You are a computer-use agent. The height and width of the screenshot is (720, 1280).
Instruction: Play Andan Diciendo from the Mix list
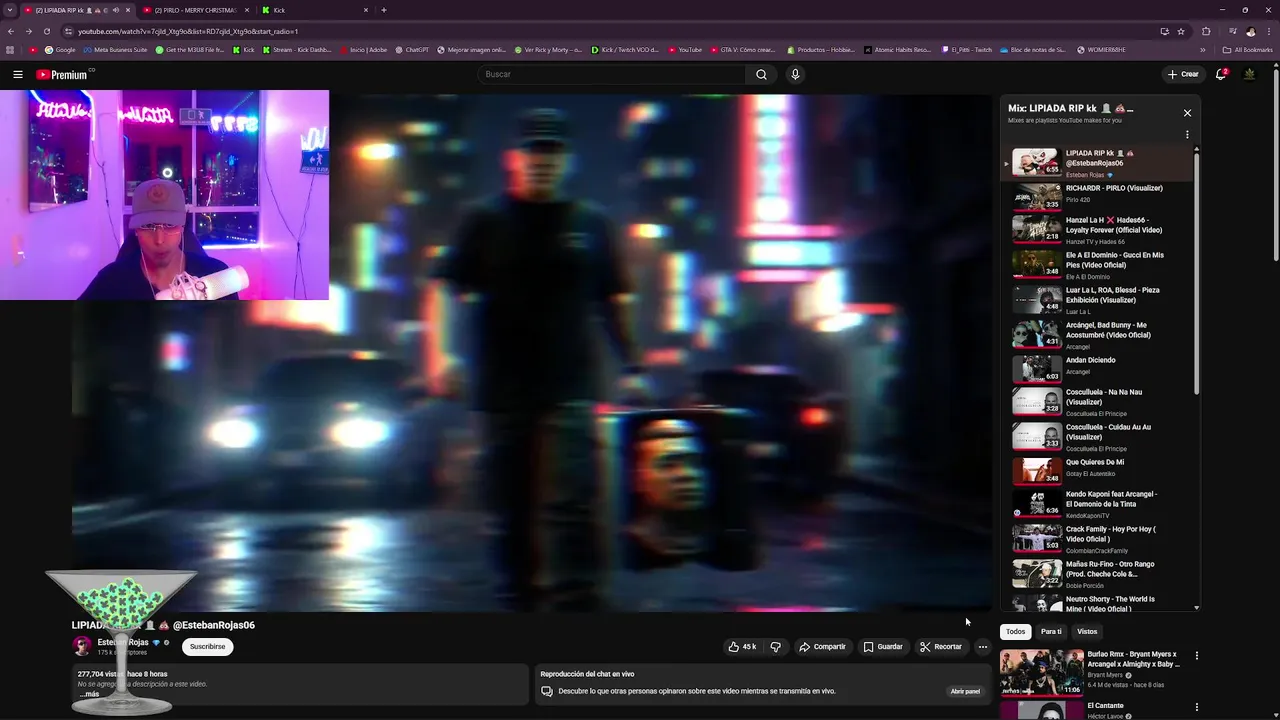(x=1100, y=369)
